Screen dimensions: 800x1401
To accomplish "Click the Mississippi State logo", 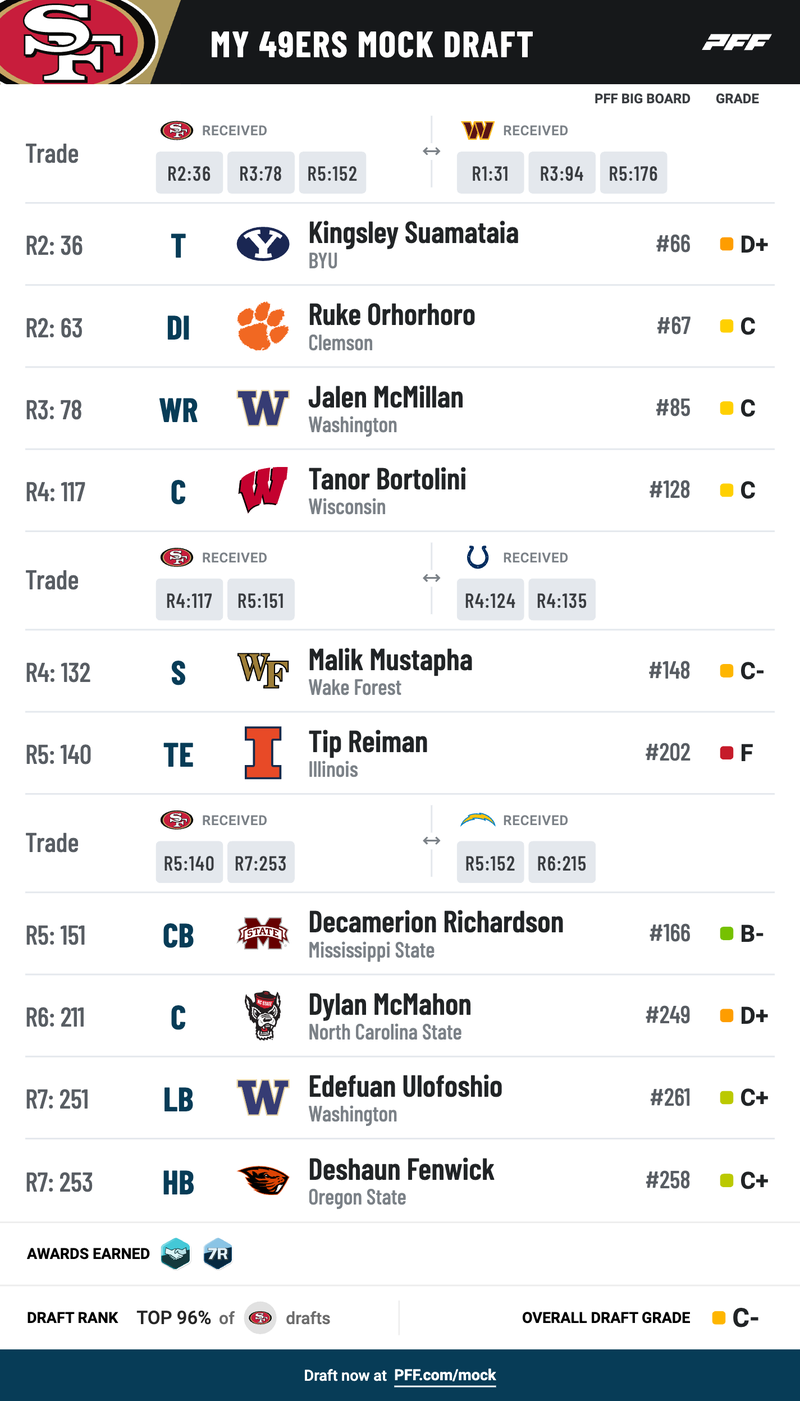I will click(x=263, y=935).
